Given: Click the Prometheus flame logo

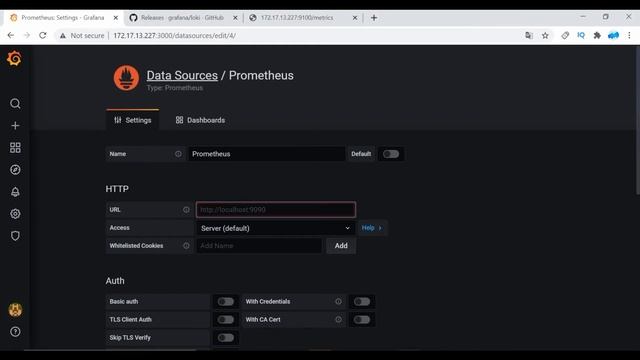Looking at the screenshot, I should click(x=126, y=78).
